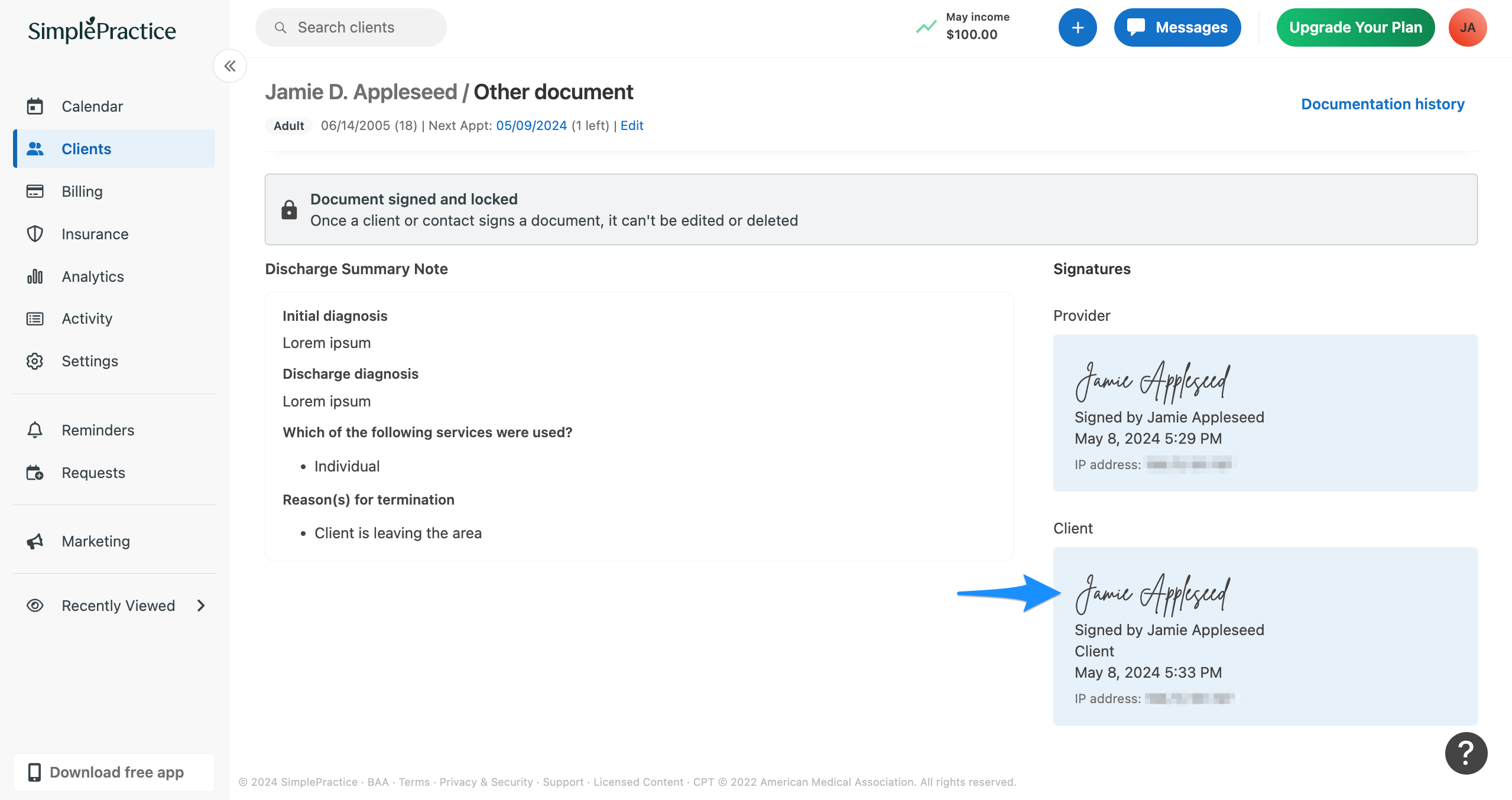Viewport: 1512px width, 800px height.
Task: Select the Clients icon in the sidebar
Action: click(x=35, y=149)
